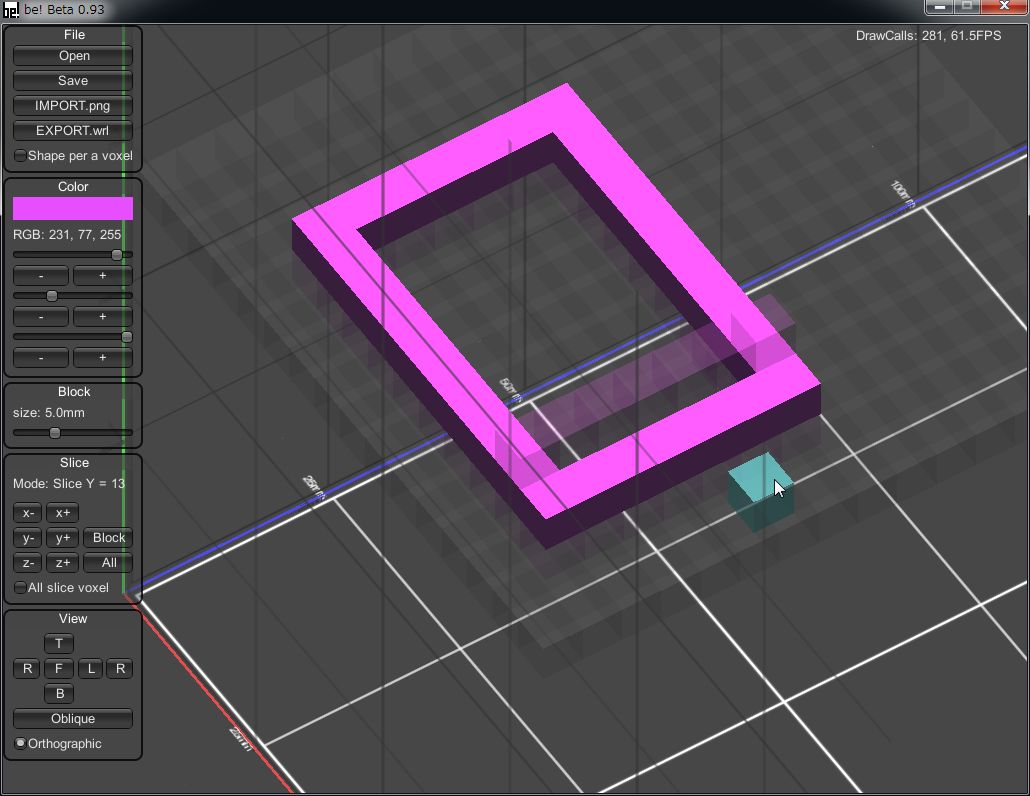Select Block slice mode
The image size is (1030, 796).
[108, 538]
